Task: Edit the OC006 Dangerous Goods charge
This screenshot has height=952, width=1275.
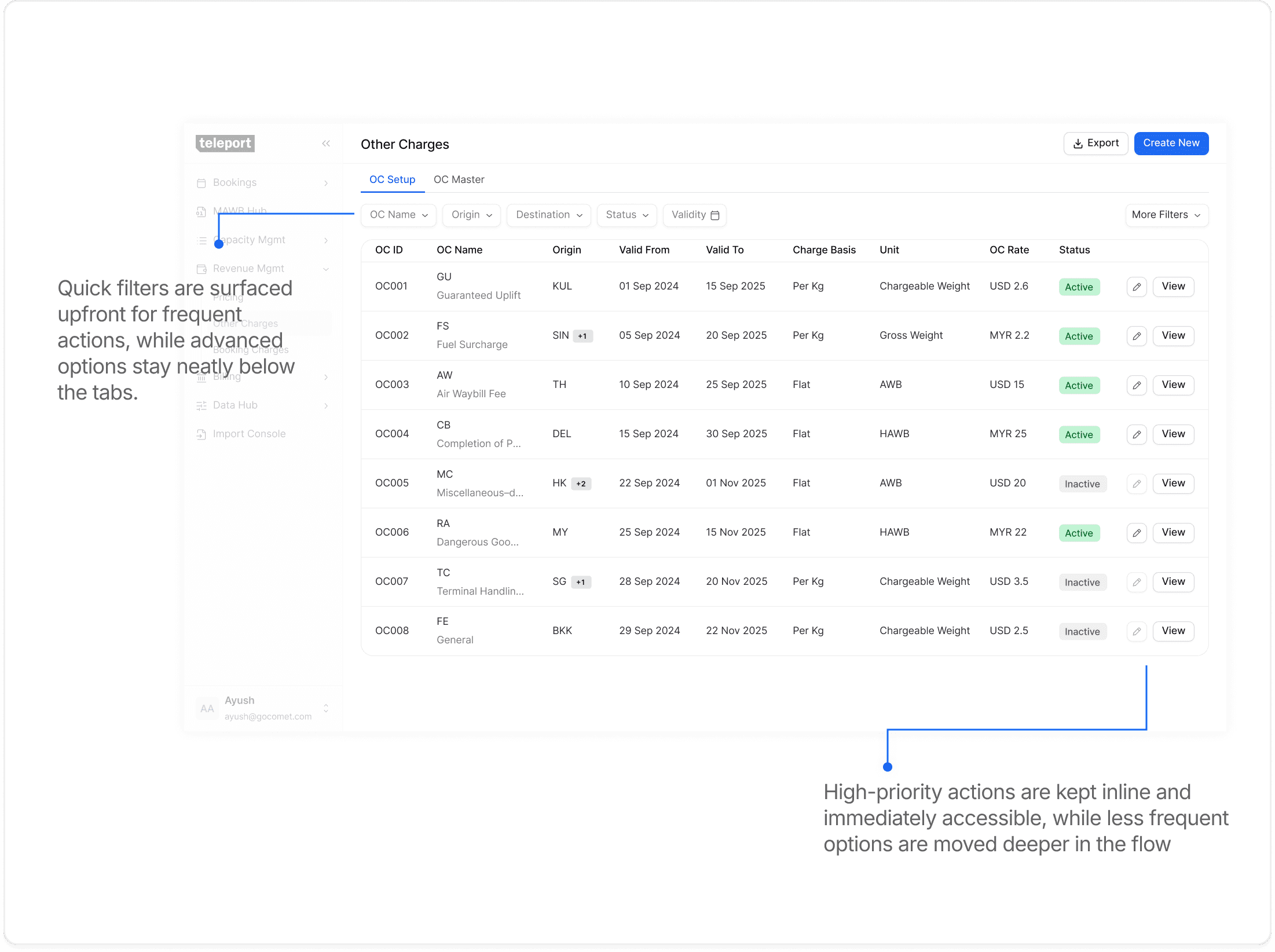Action: click(1136, 533)
